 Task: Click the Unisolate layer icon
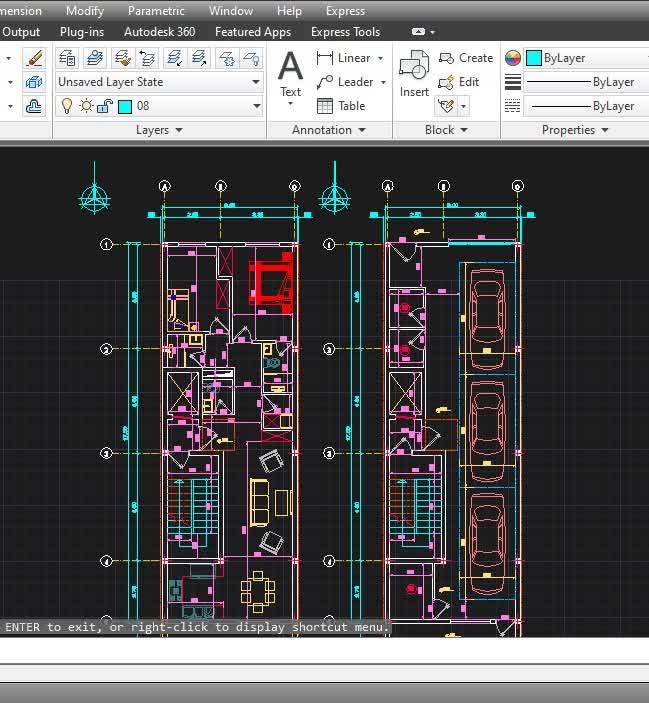(199, 58)
